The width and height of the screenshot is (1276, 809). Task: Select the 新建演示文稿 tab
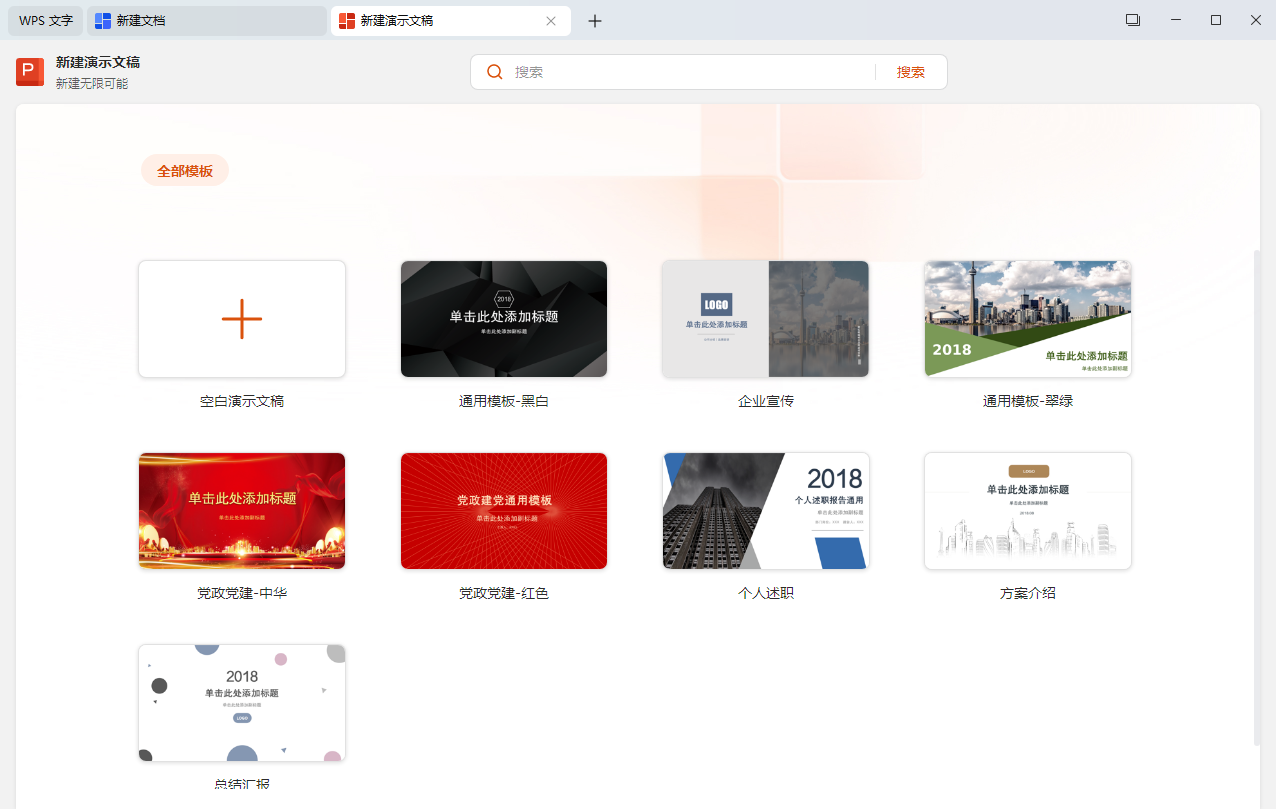[x=451, y=21]
